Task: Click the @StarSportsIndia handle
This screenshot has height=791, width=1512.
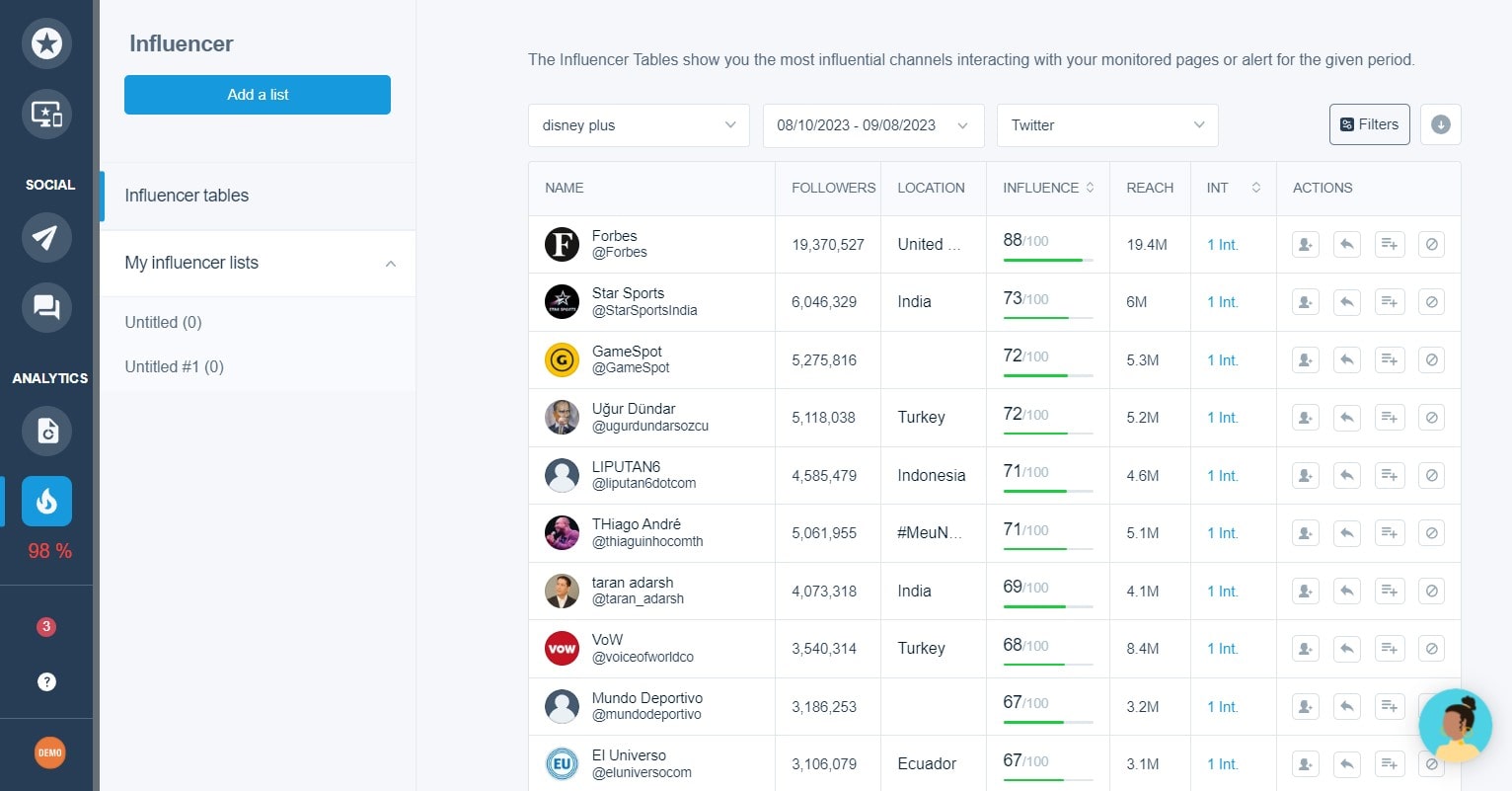Action: 644,310
